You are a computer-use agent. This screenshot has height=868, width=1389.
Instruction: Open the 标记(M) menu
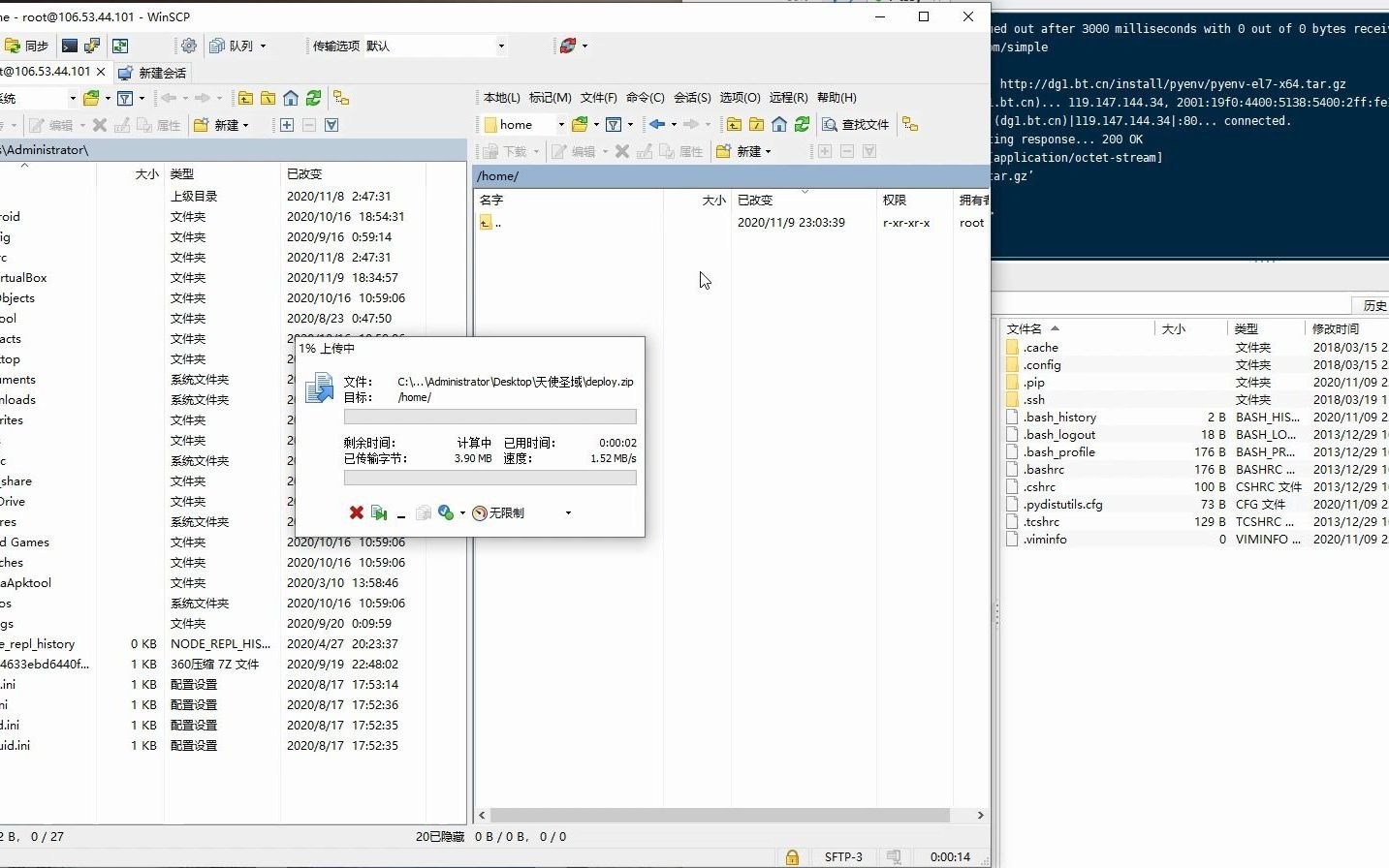point(550,98)
